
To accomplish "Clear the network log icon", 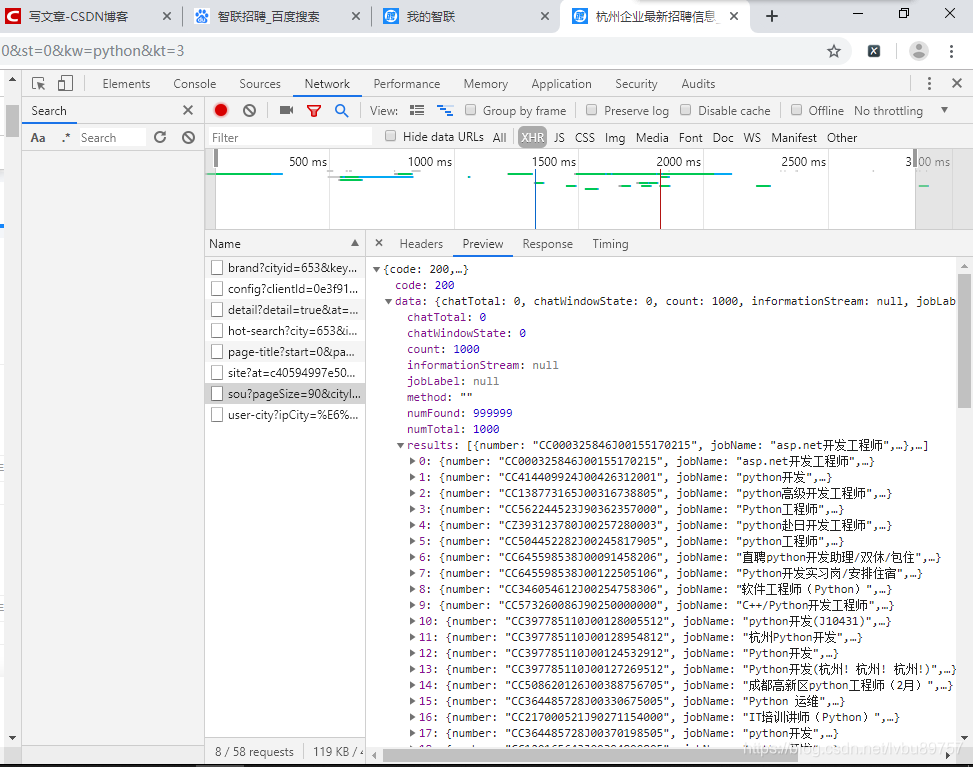I will pos(249,110).
